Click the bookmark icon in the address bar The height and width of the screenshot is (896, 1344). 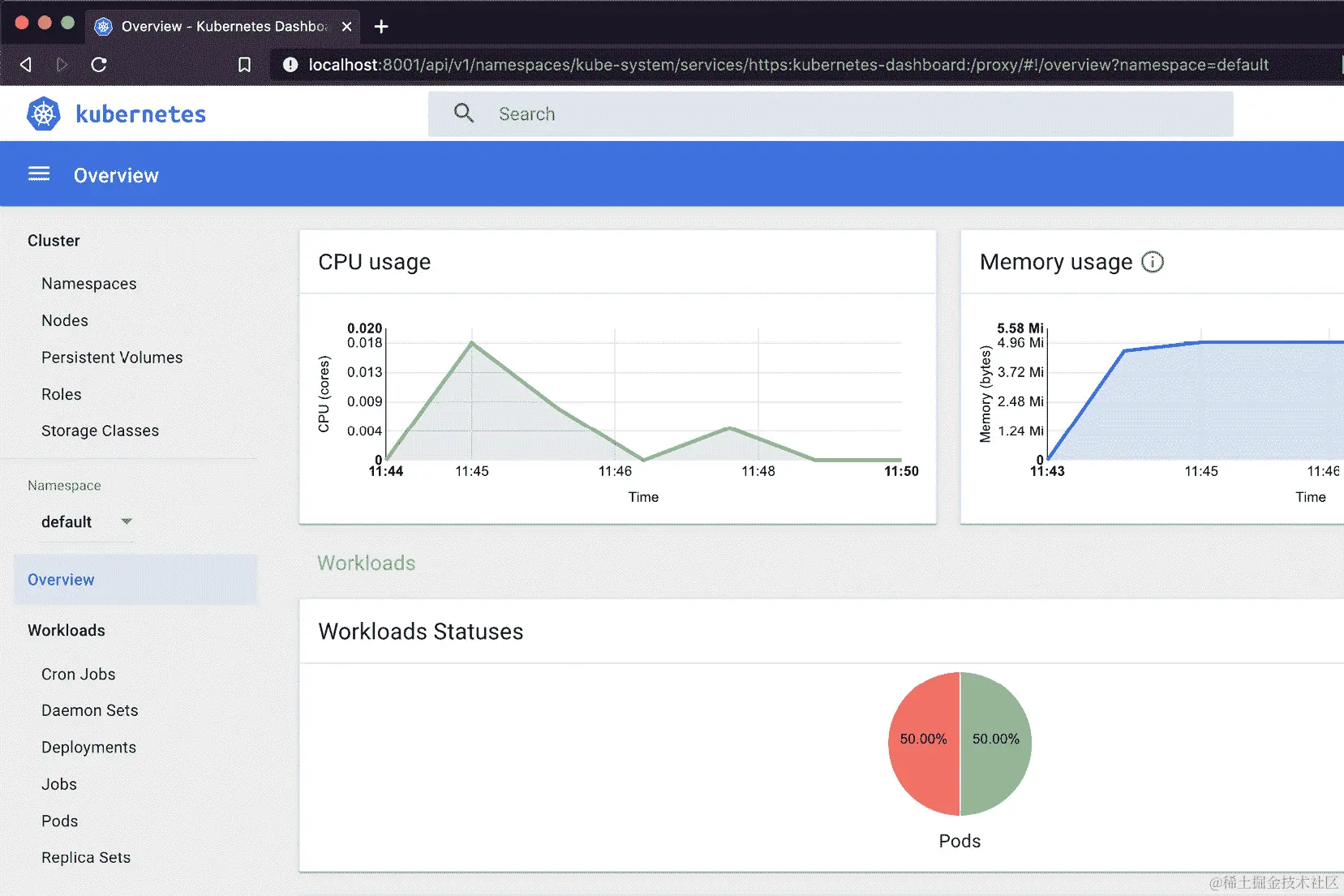(x=245, y=65)
